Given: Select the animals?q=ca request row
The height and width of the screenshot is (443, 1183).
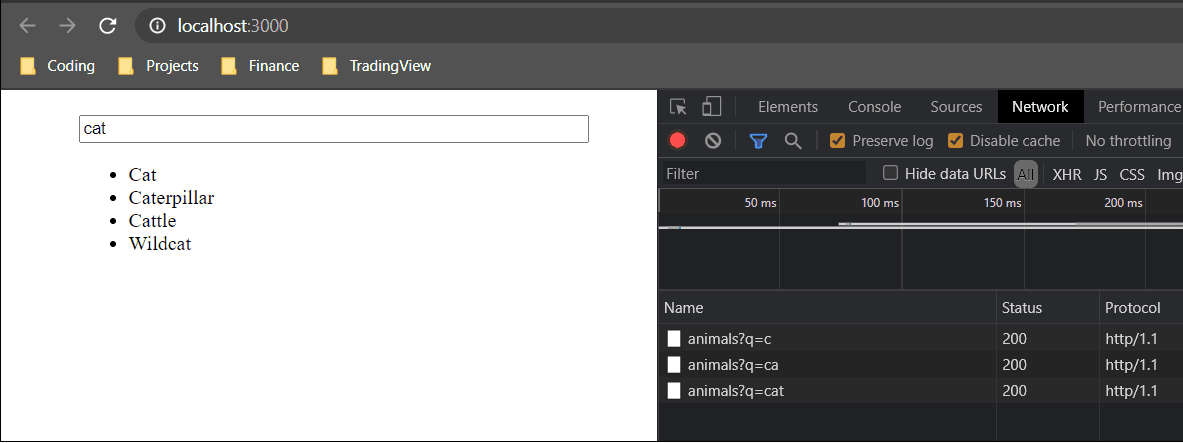Looking at the screenshot, I should click(920, 365).
